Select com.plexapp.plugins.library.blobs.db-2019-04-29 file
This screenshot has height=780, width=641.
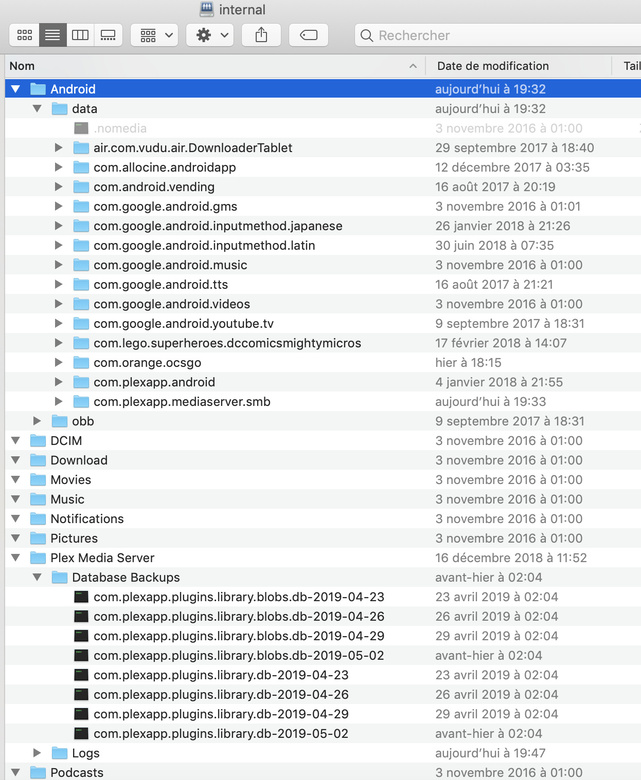click(x=239, y=636)
